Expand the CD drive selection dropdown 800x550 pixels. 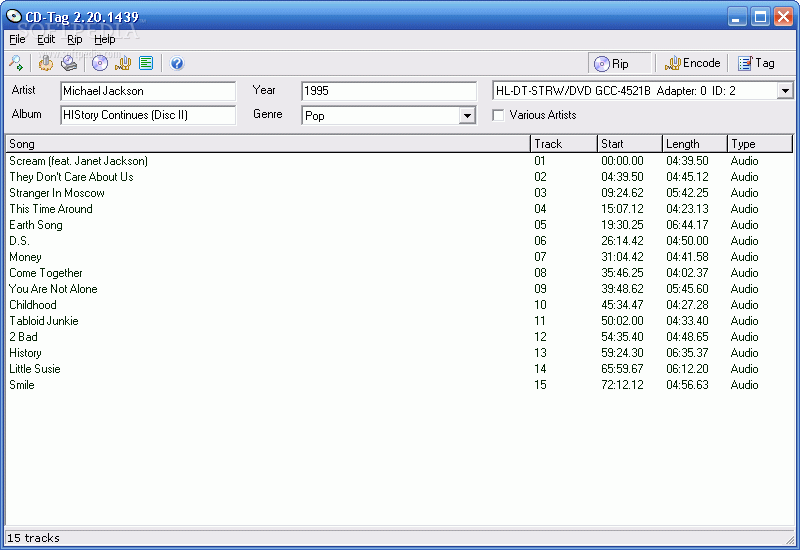pos(785,91)
